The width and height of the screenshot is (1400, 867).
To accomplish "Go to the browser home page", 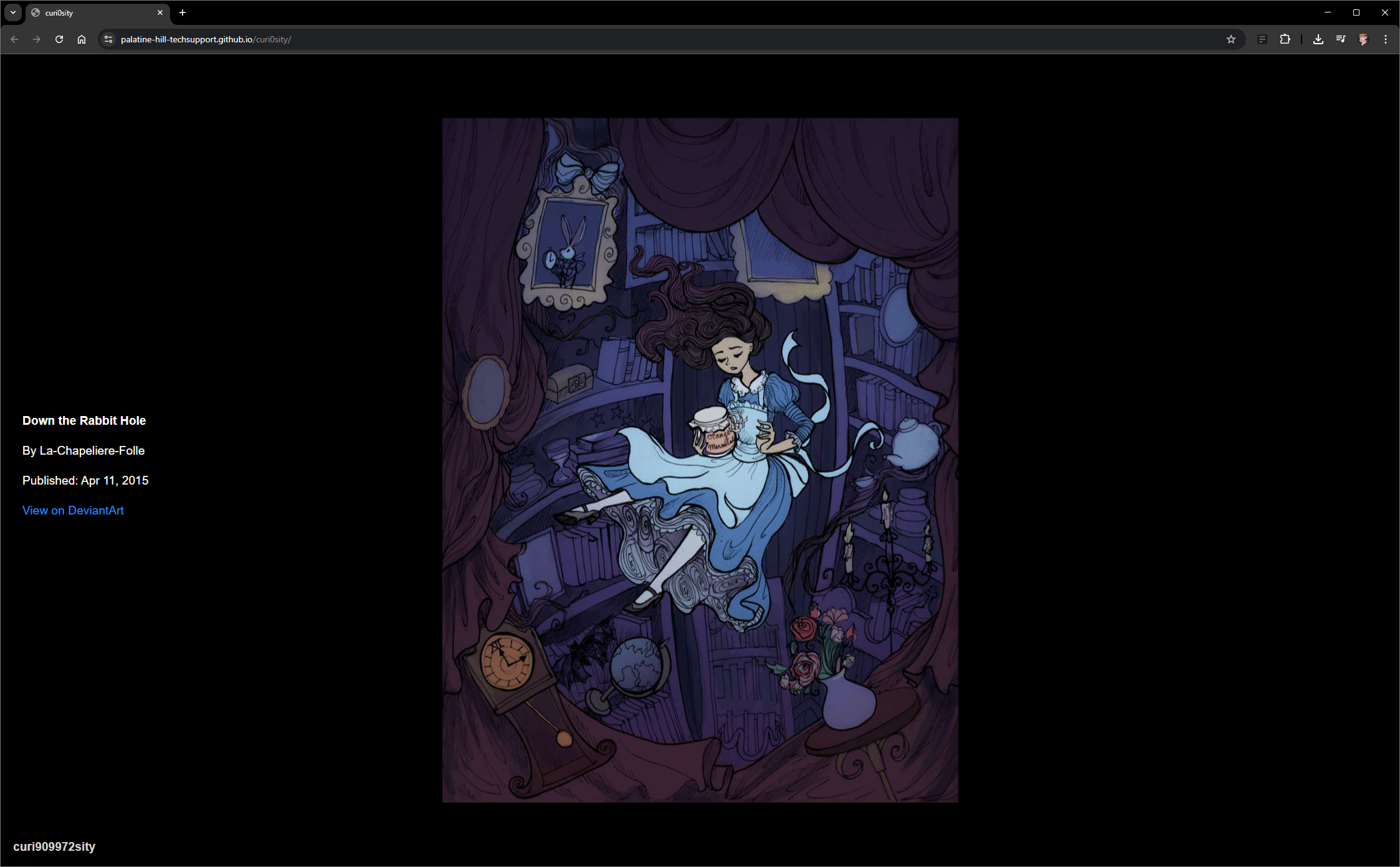I will click(82, 39).
